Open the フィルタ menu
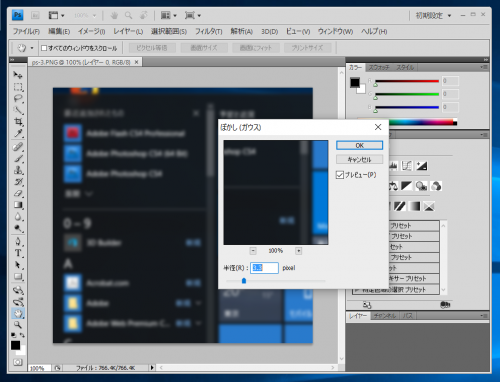 208,31
